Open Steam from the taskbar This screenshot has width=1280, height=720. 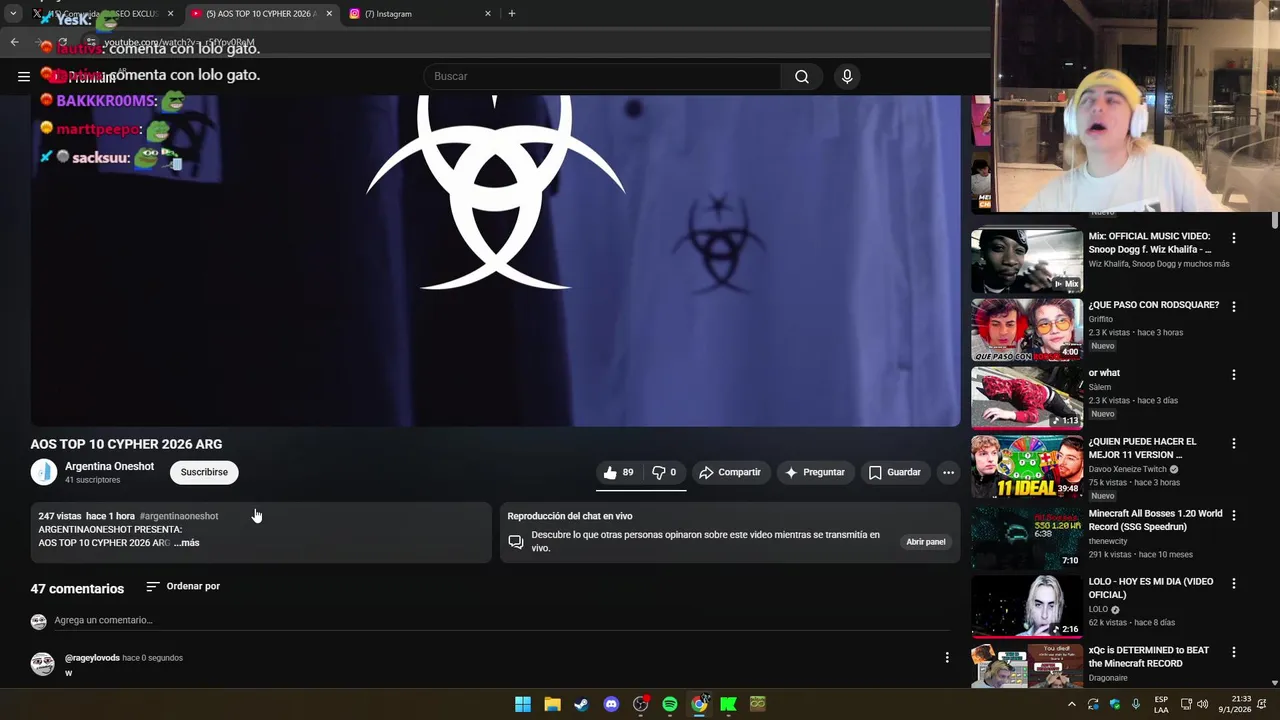coord(581,704)
